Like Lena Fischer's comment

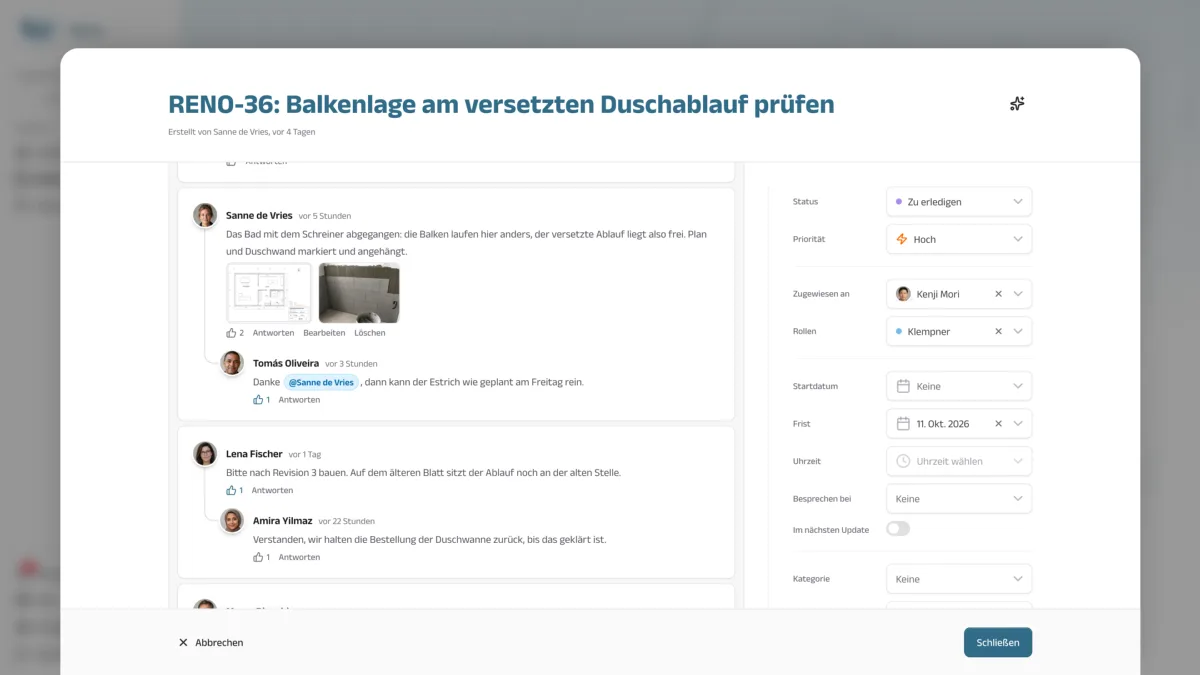tap(231, 491)
